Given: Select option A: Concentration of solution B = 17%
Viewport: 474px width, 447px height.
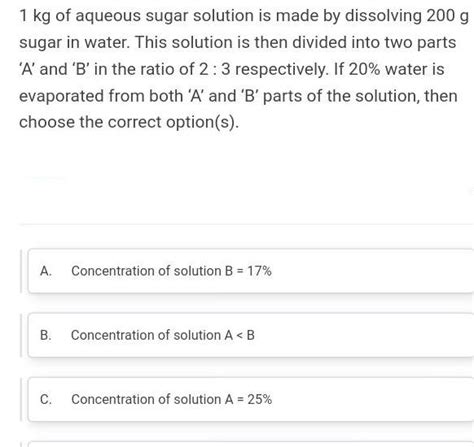Looking at the screenshot, I should point(251,271).
